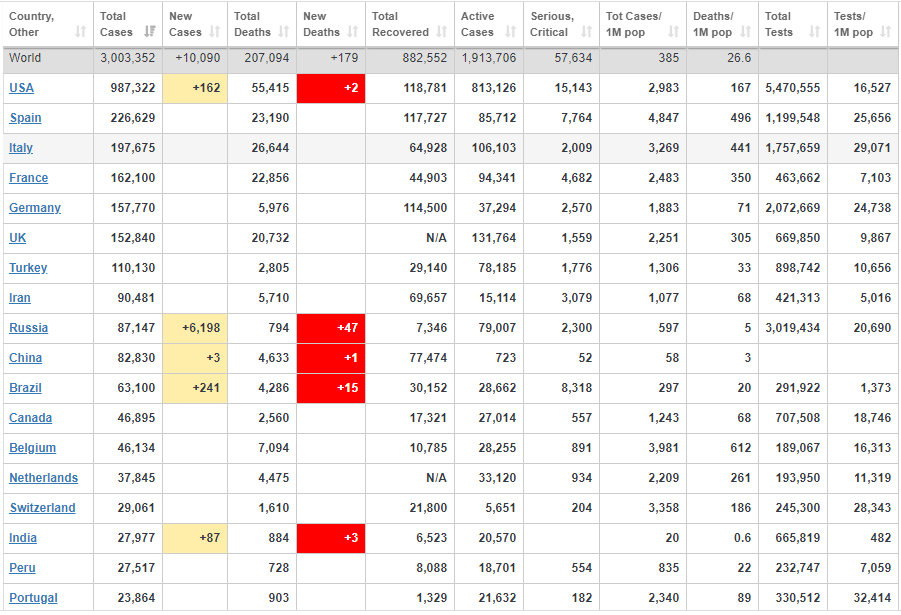Select Iran total cases 90,481
This screenshot has height=615, width=901.
click(136, 298)
